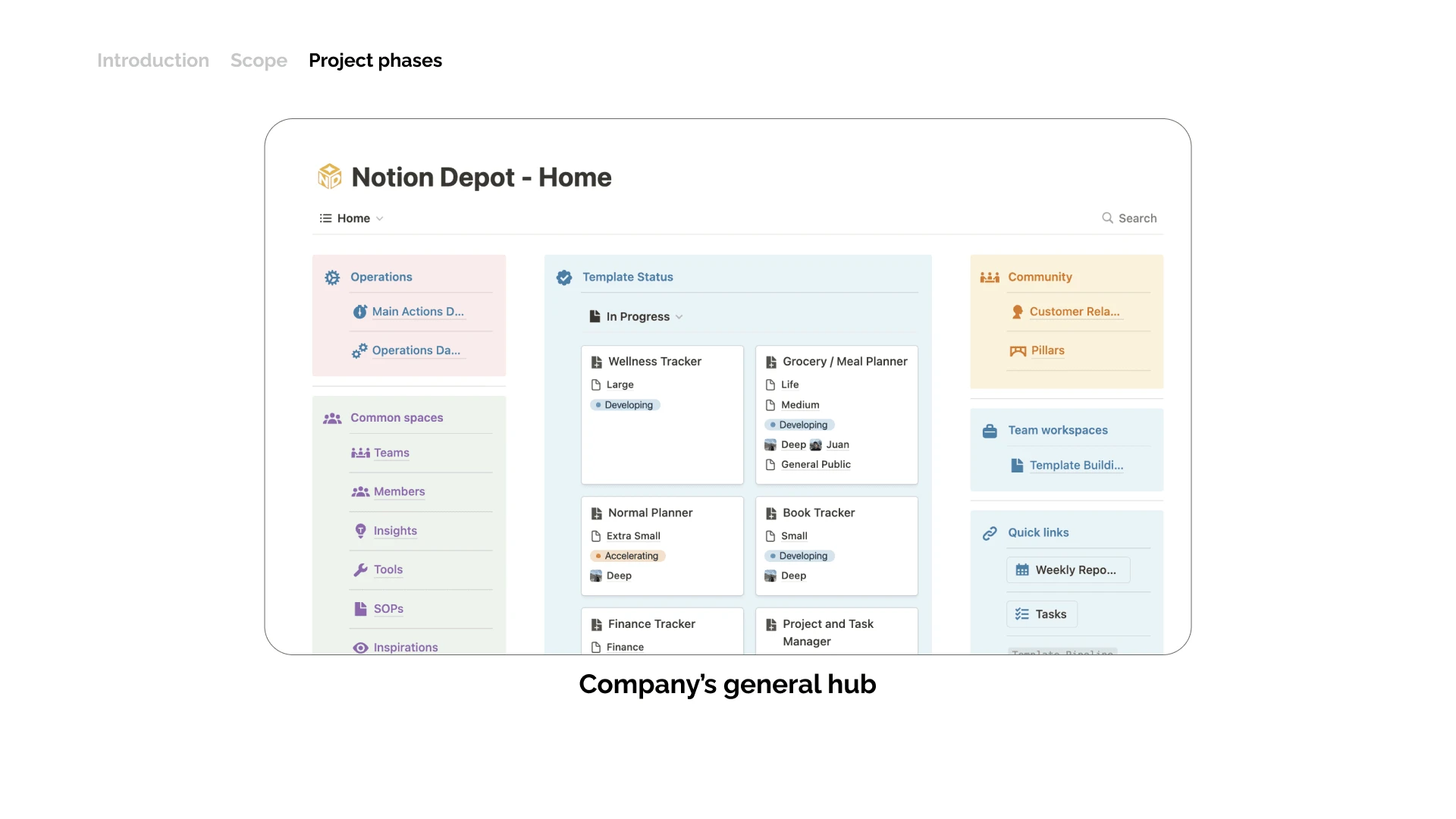Open the Tools page link
The image size is (1456, 819).
pyautogui.click(x=388, y=570)
